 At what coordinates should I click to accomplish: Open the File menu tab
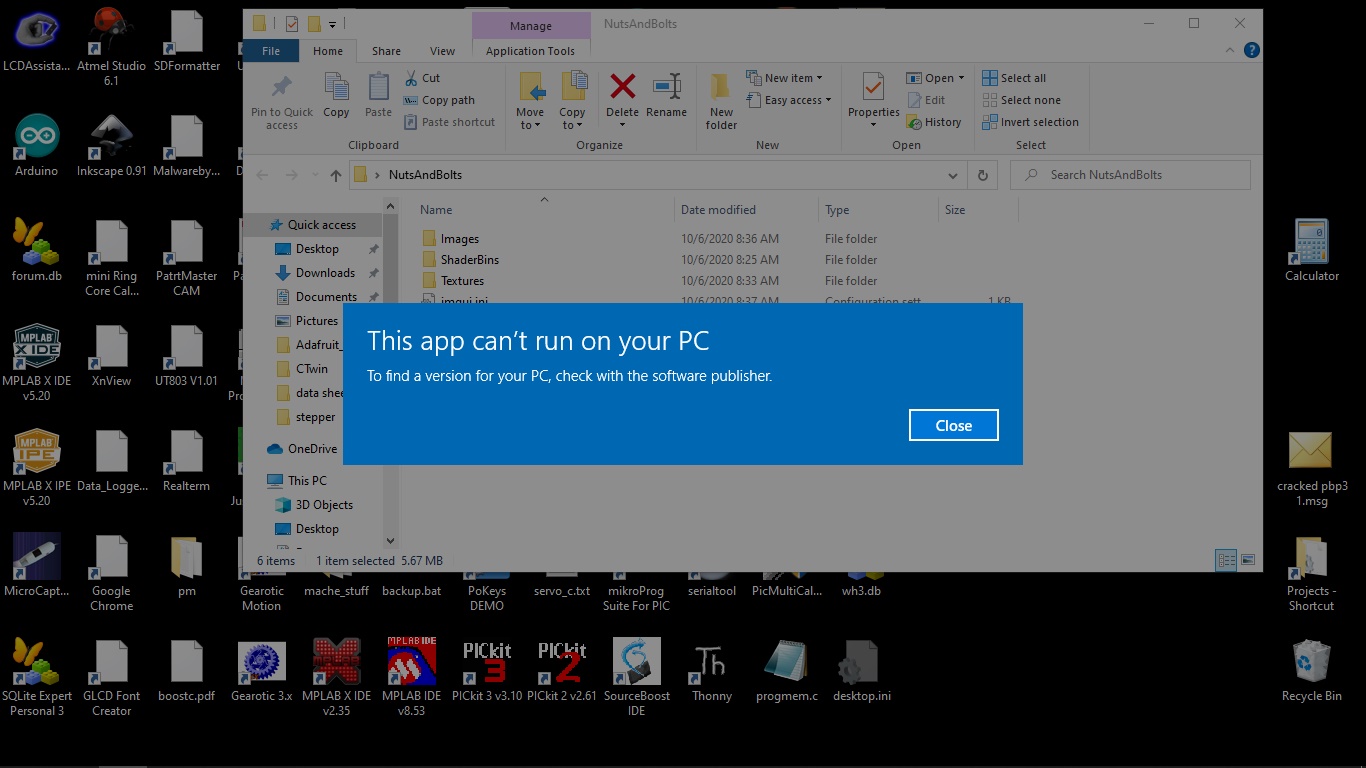point(271,51)
